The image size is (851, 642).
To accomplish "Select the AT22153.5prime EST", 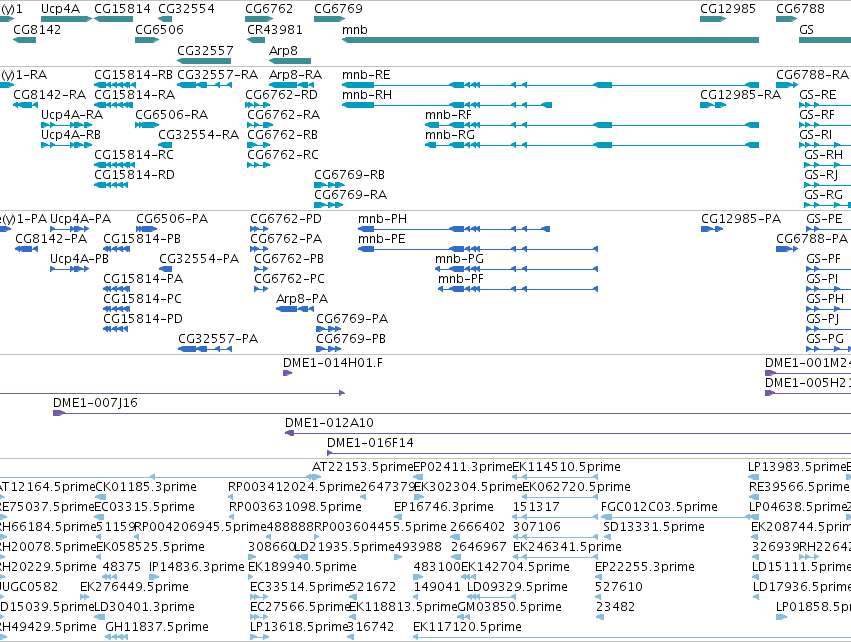I will [x=314, y=477].
